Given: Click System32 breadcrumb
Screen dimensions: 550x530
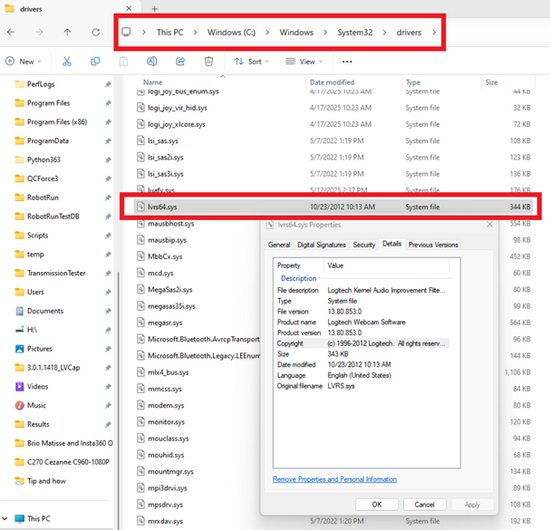Looking at the screenshot, I should click(x=355, y=32).
